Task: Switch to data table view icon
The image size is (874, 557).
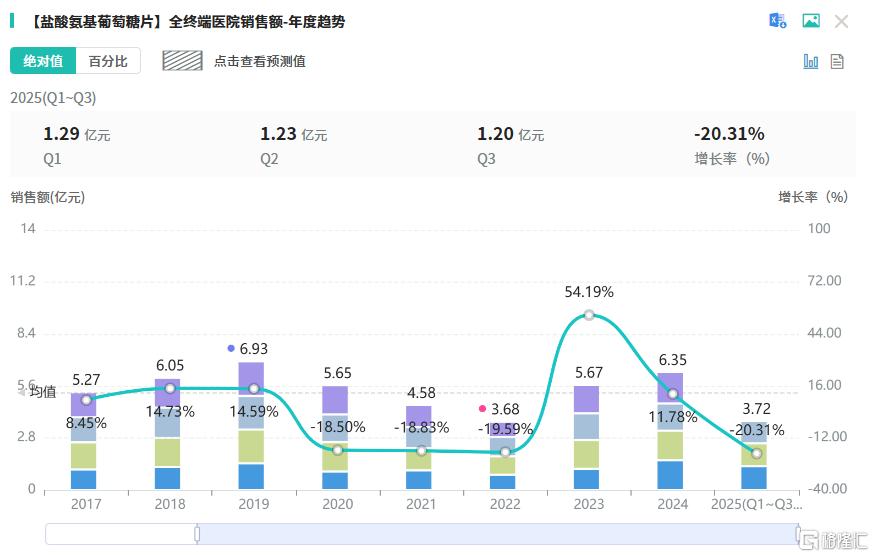Action: coord(837,61)
